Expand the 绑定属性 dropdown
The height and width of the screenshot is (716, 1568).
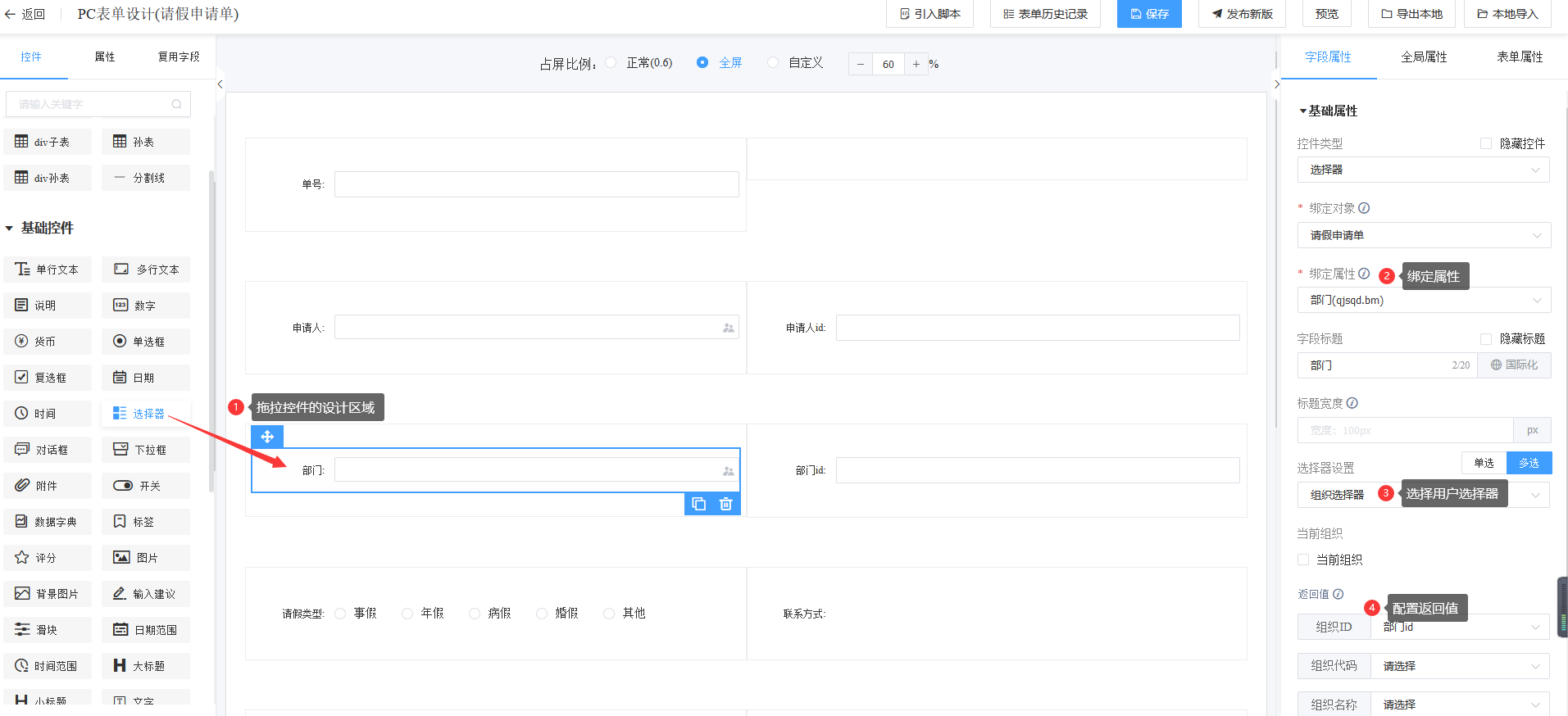pyautogui.click(x=1423, y=301)
